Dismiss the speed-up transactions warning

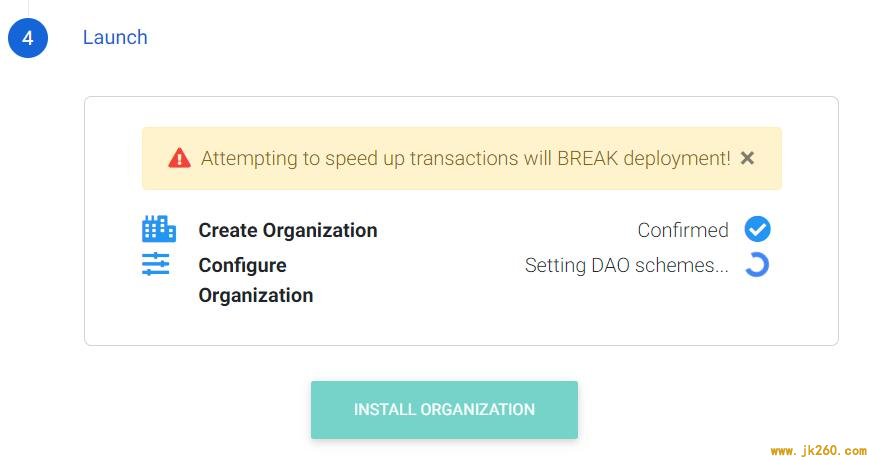(747, 158)
